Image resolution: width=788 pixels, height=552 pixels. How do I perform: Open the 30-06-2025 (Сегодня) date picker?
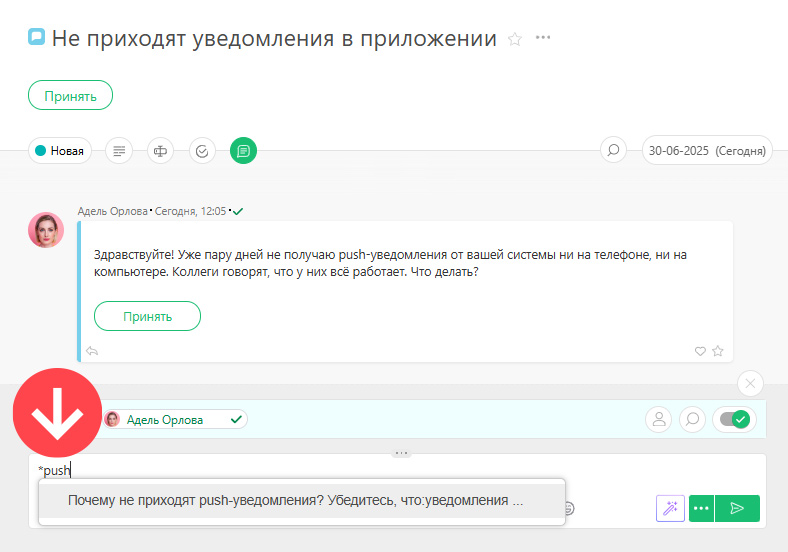click(x=707, y=150)
